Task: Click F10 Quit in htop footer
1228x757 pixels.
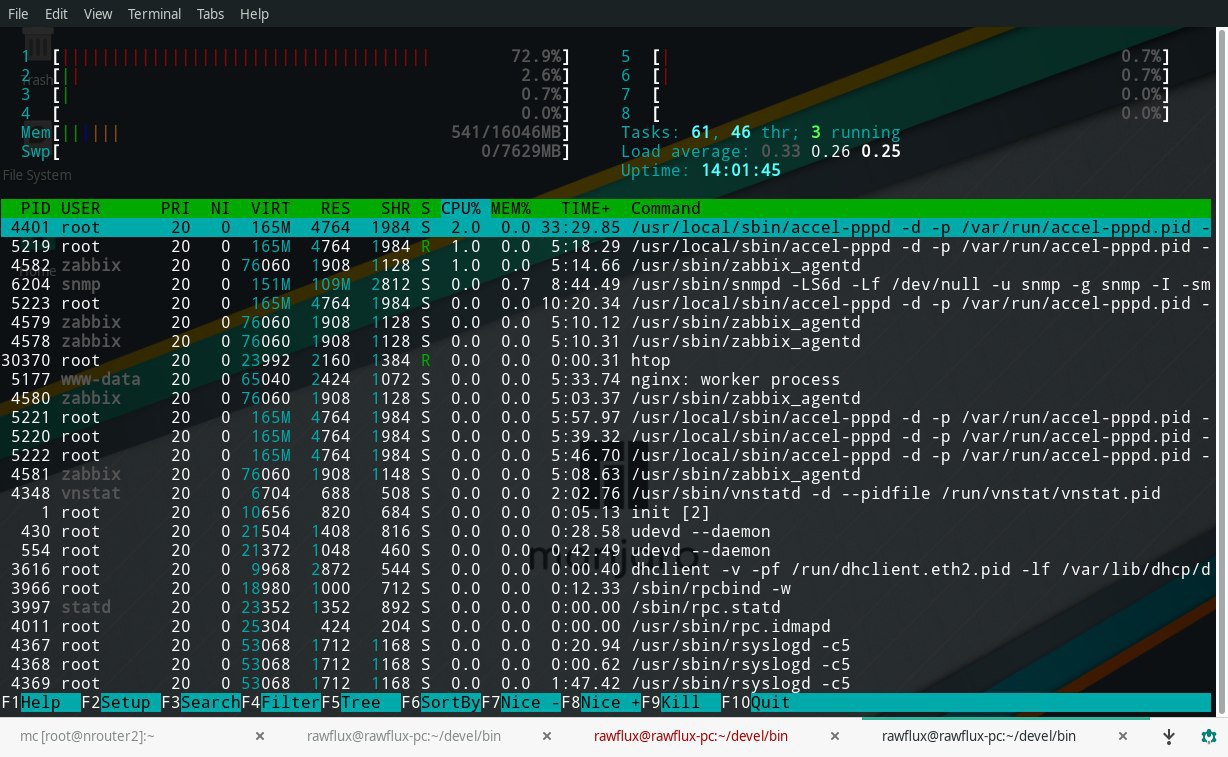Action: [x=756, y=702]
